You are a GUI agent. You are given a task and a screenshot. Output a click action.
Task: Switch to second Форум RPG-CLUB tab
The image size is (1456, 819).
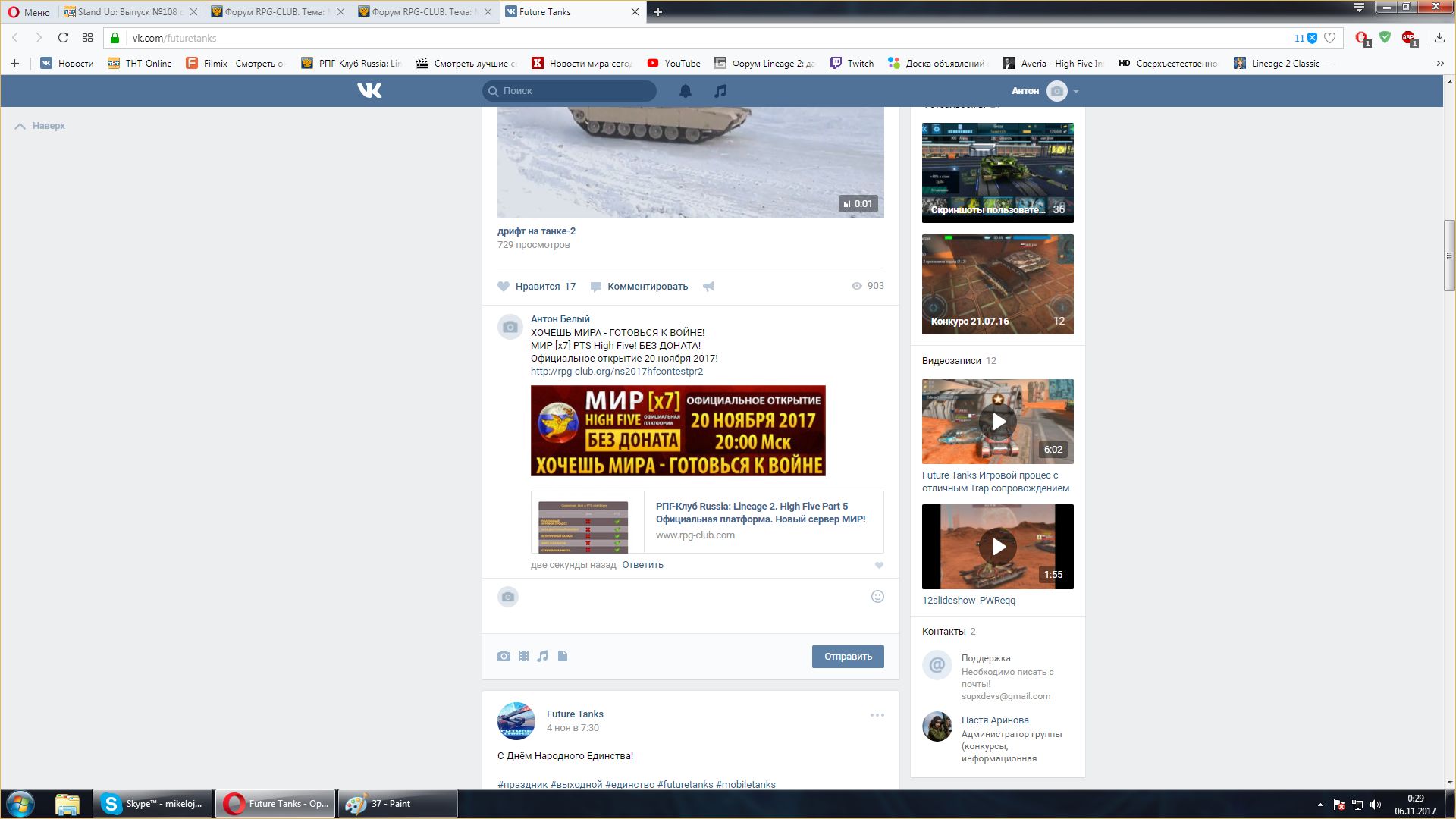425,12
